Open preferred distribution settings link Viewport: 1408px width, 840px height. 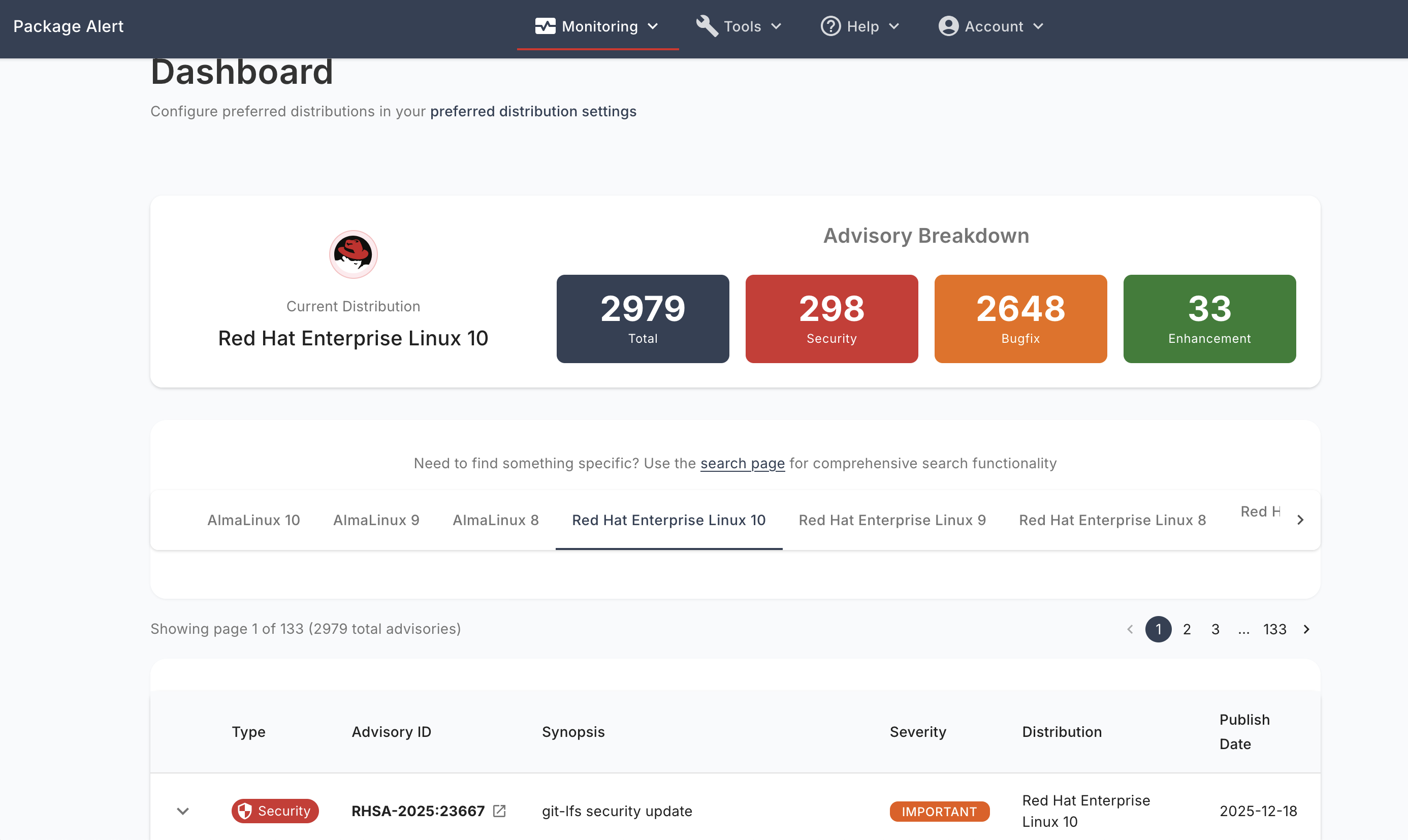[x=533, y=111]
